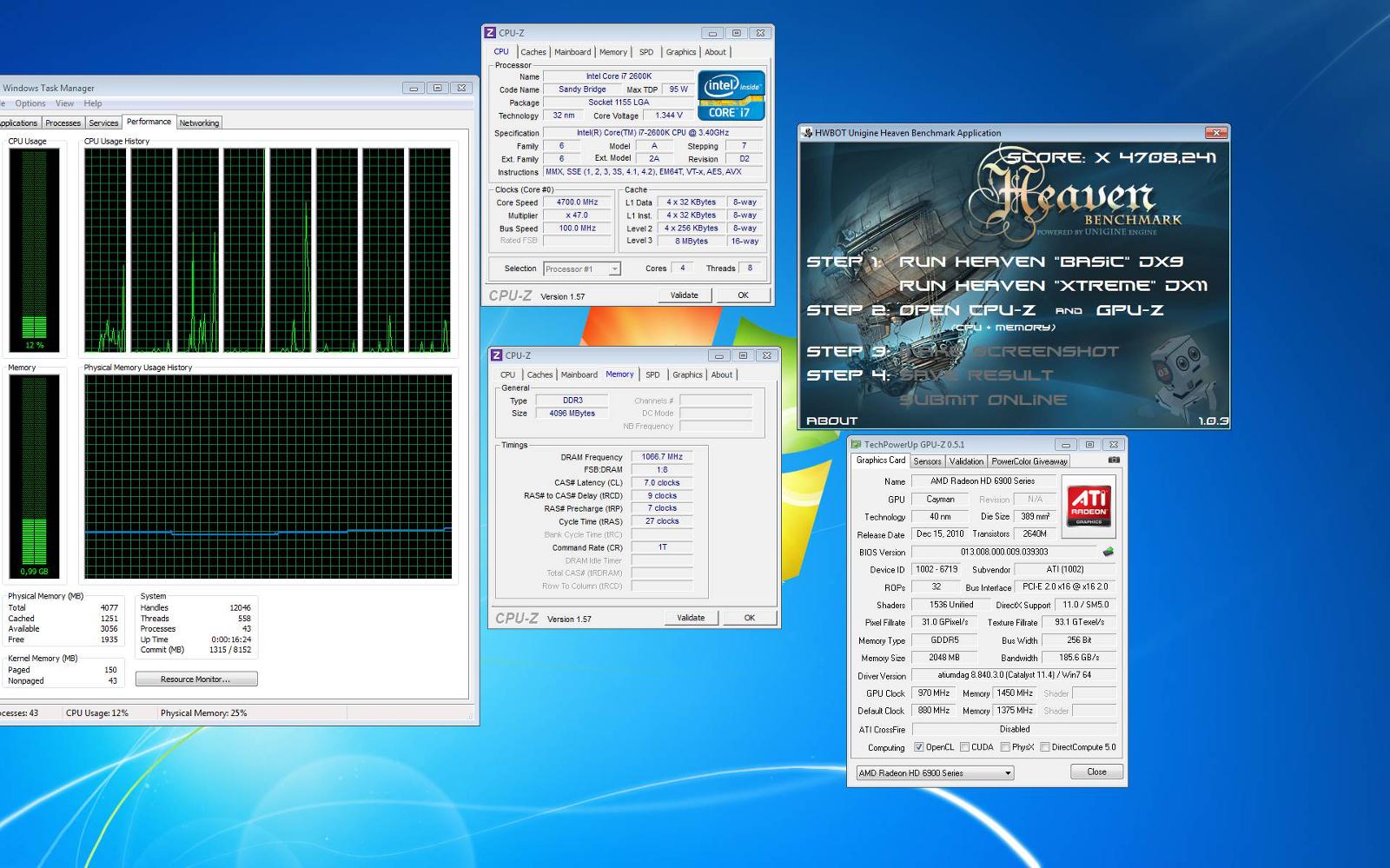The image size is (1390, 868).
Task: Close the Memory CPU-Z window
Action: point(766,355)
